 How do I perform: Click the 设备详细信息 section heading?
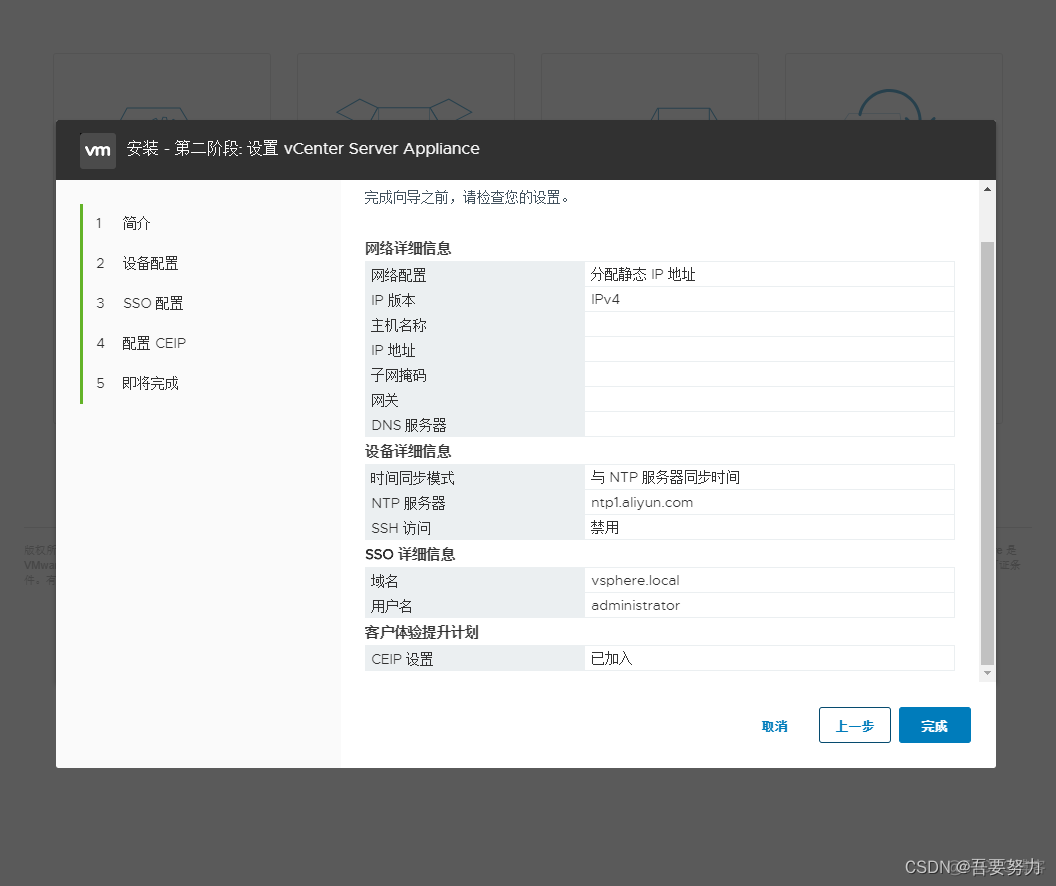408,451
